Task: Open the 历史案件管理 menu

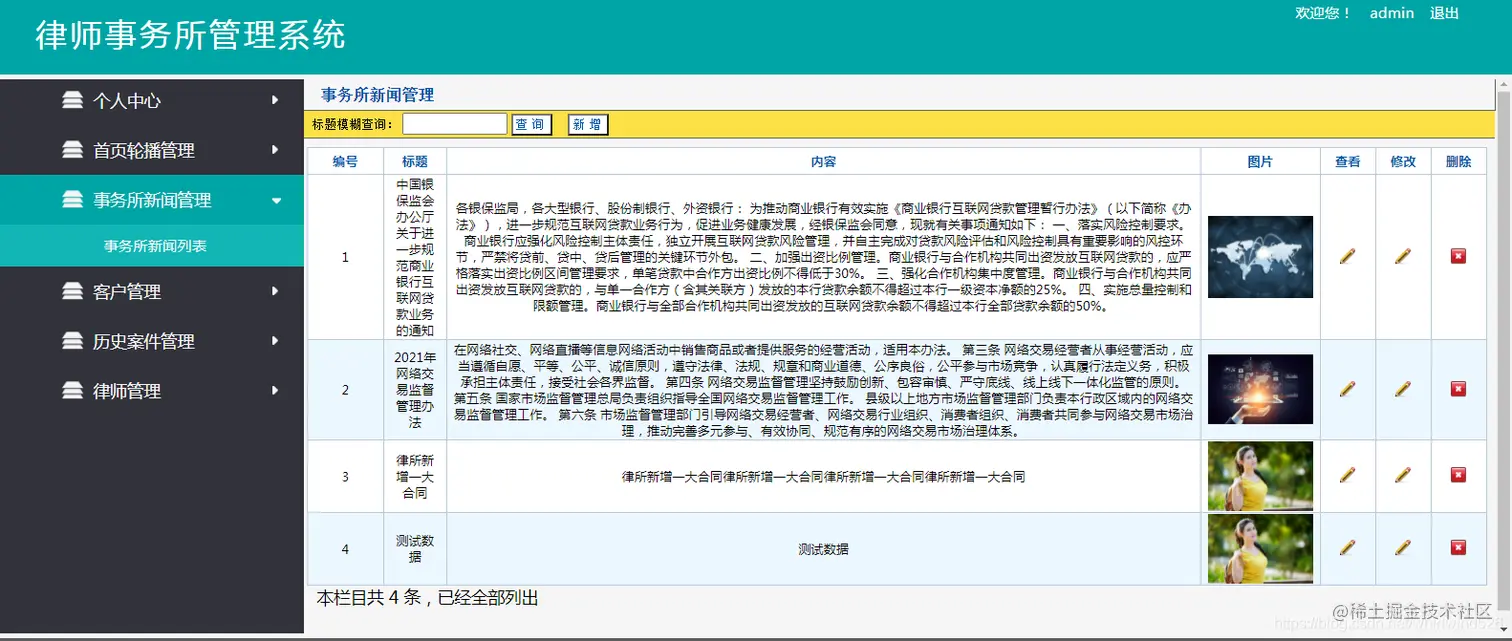Action: (152, 341)
